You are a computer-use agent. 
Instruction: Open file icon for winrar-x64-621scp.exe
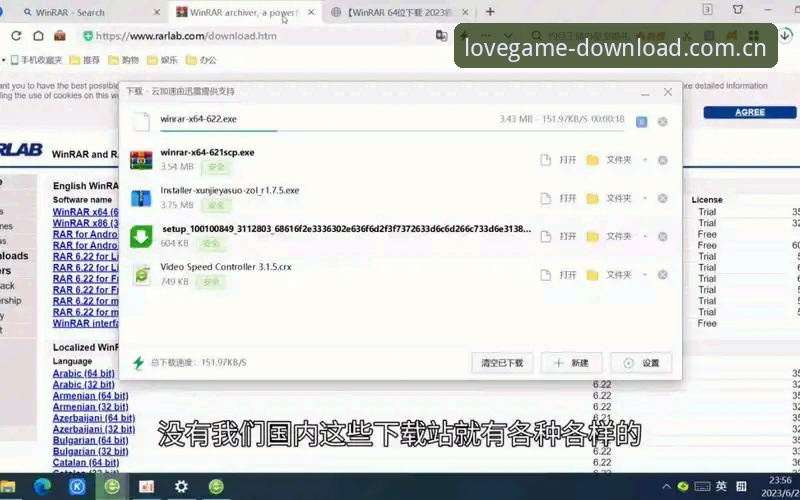pos(545,160)
